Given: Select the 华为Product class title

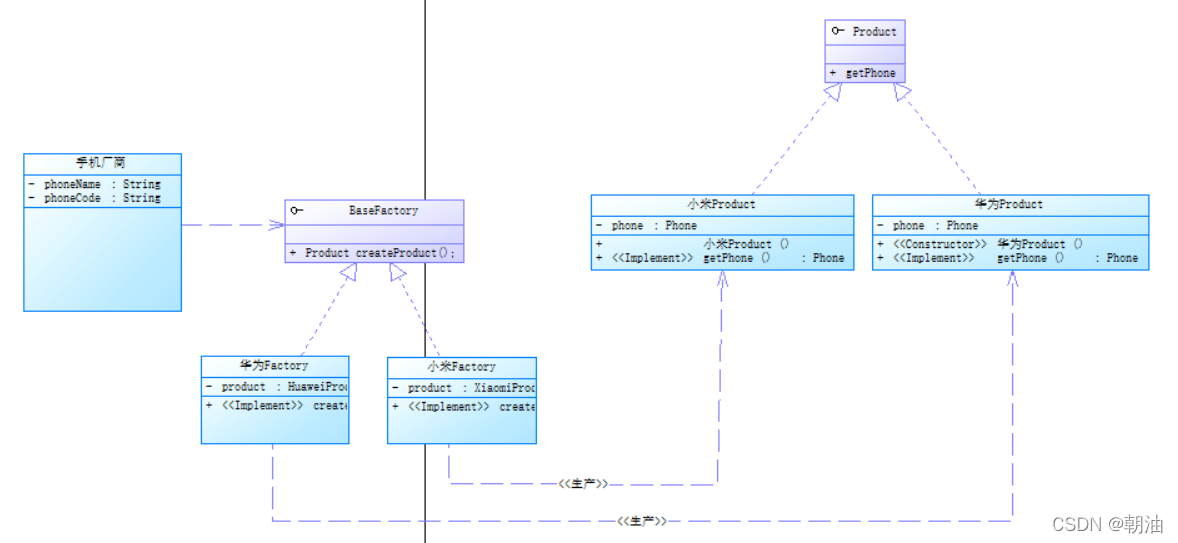Looking at the screenshot, I should click(1009, 204).
